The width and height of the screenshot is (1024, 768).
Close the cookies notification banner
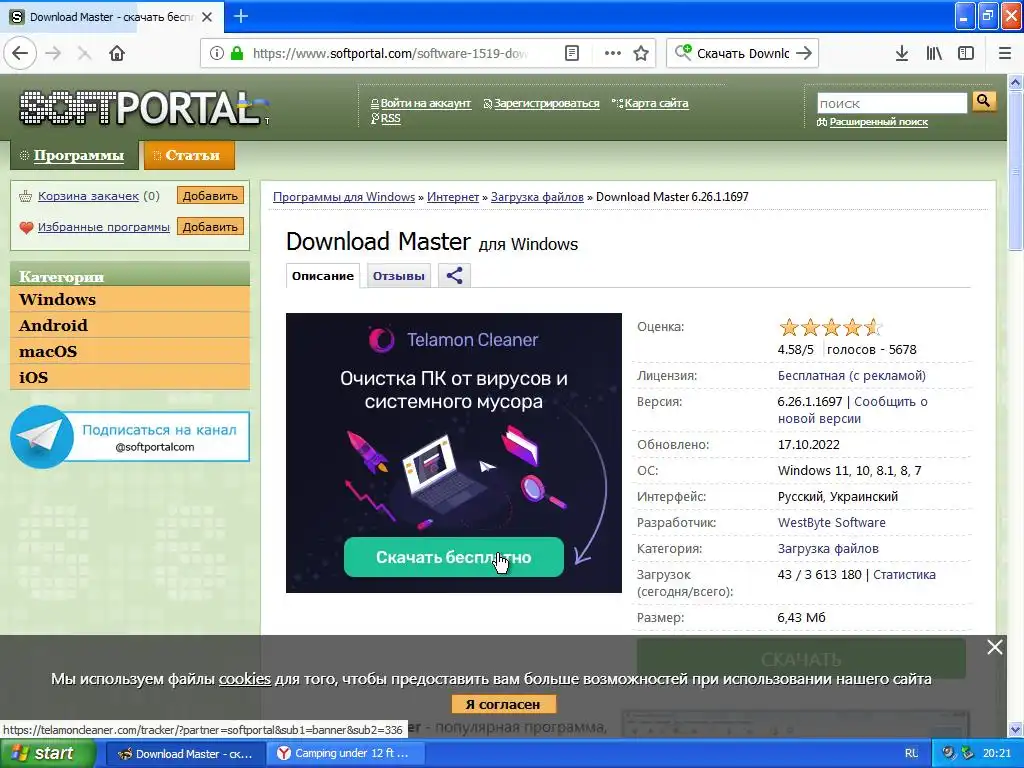pos(995,647)
